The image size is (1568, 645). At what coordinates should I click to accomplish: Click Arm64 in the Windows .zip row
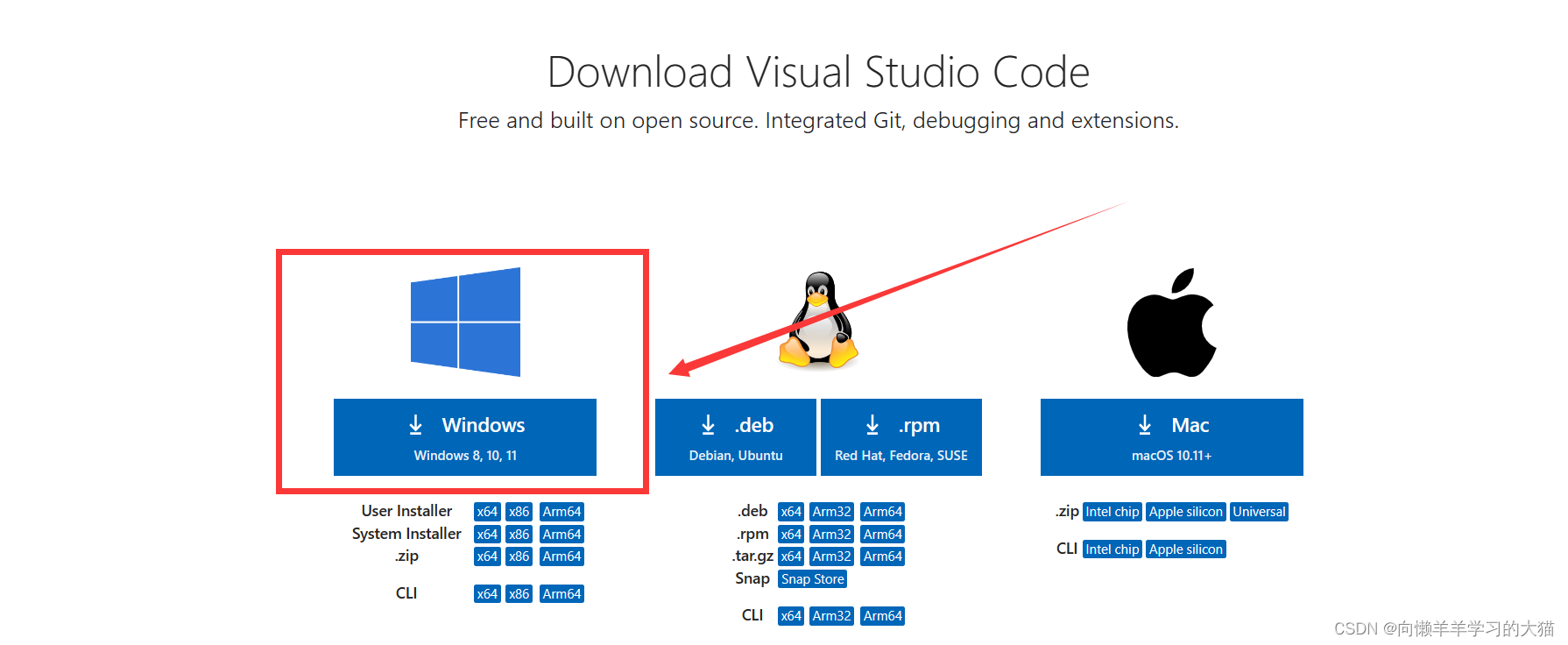tap(562, 556)
